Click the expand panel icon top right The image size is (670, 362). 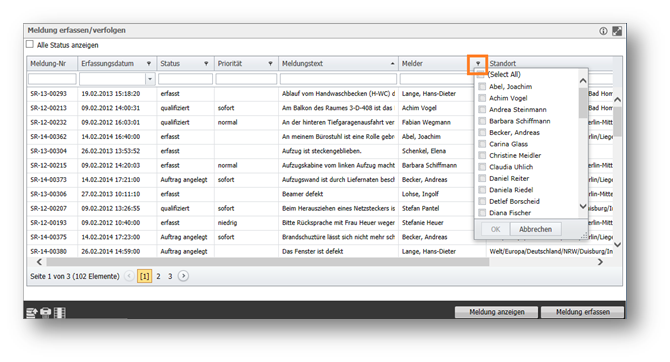(617, 31)
